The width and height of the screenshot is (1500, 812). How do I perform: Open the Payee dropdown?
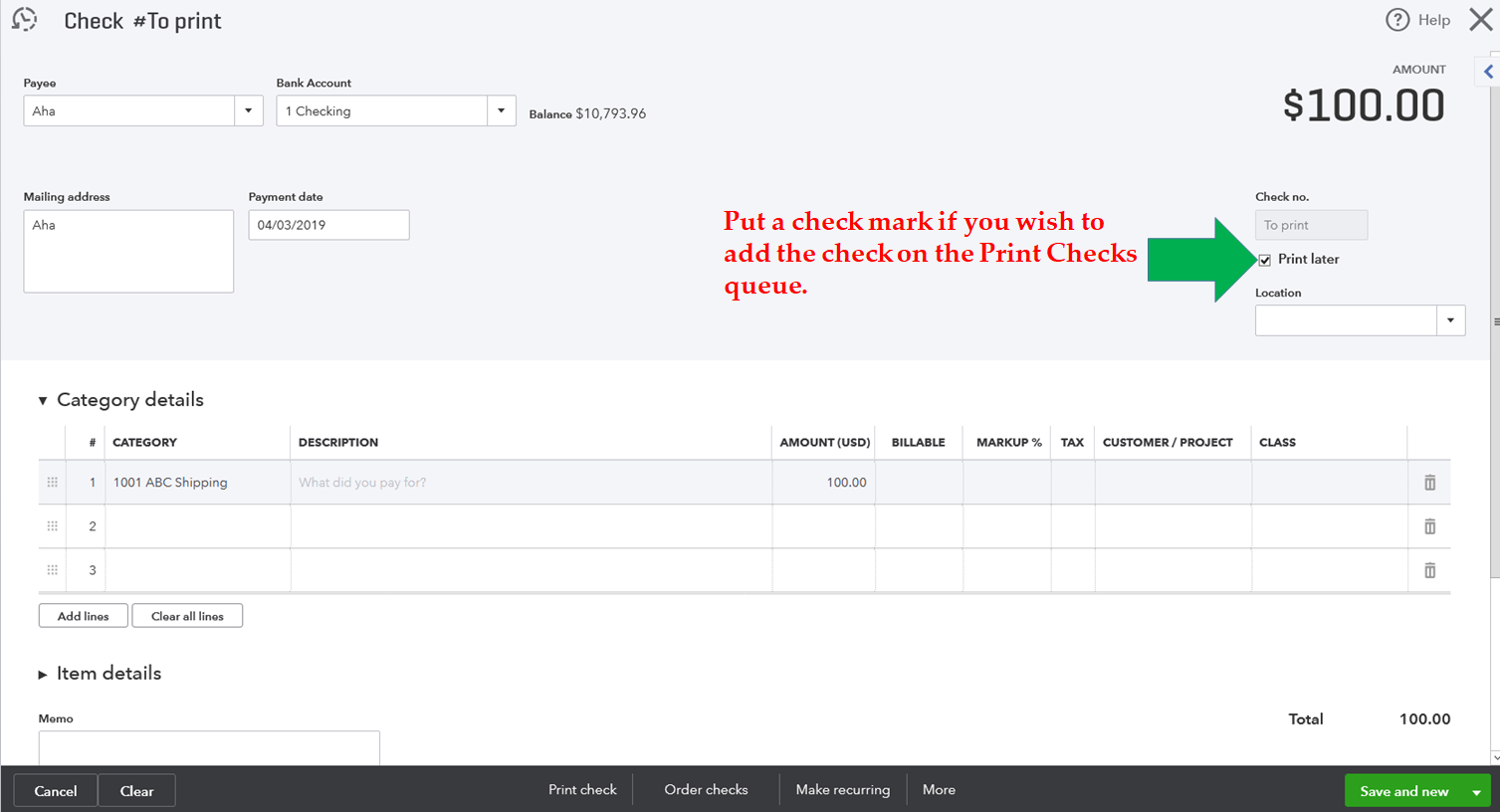(248, 110)
